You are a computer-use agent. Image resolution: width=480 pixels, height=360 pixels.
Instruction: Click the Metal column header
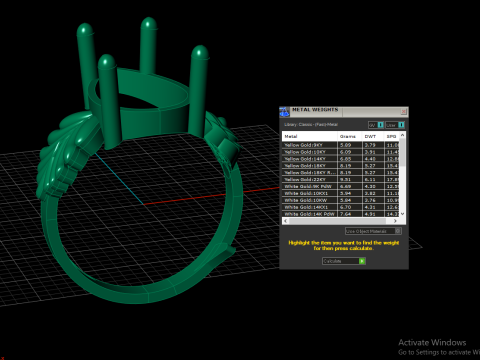click(x=310, y=136)
